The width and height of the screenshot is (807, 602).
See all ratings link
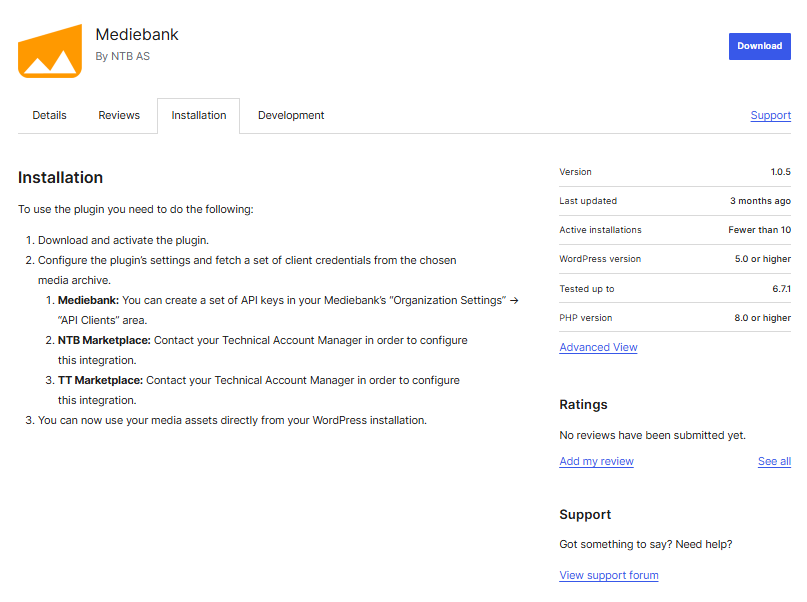[774, 461]
